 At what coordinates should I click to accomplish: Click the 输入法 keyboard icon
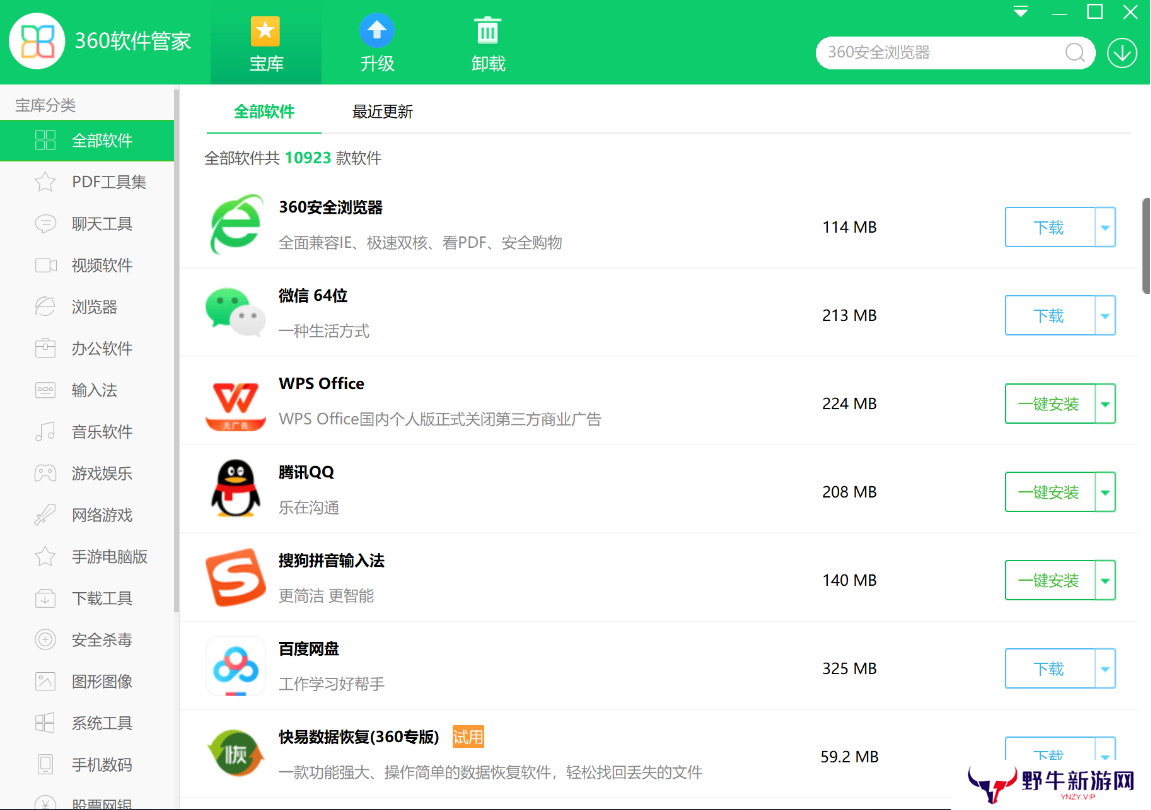coord(45,390)
